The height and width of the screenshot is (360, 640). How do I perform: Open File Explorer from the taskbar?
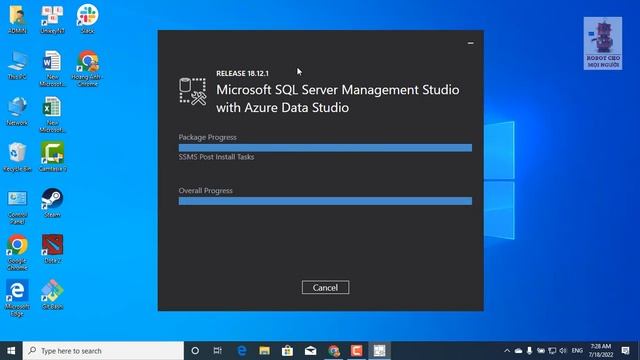[x=264, y=351]
